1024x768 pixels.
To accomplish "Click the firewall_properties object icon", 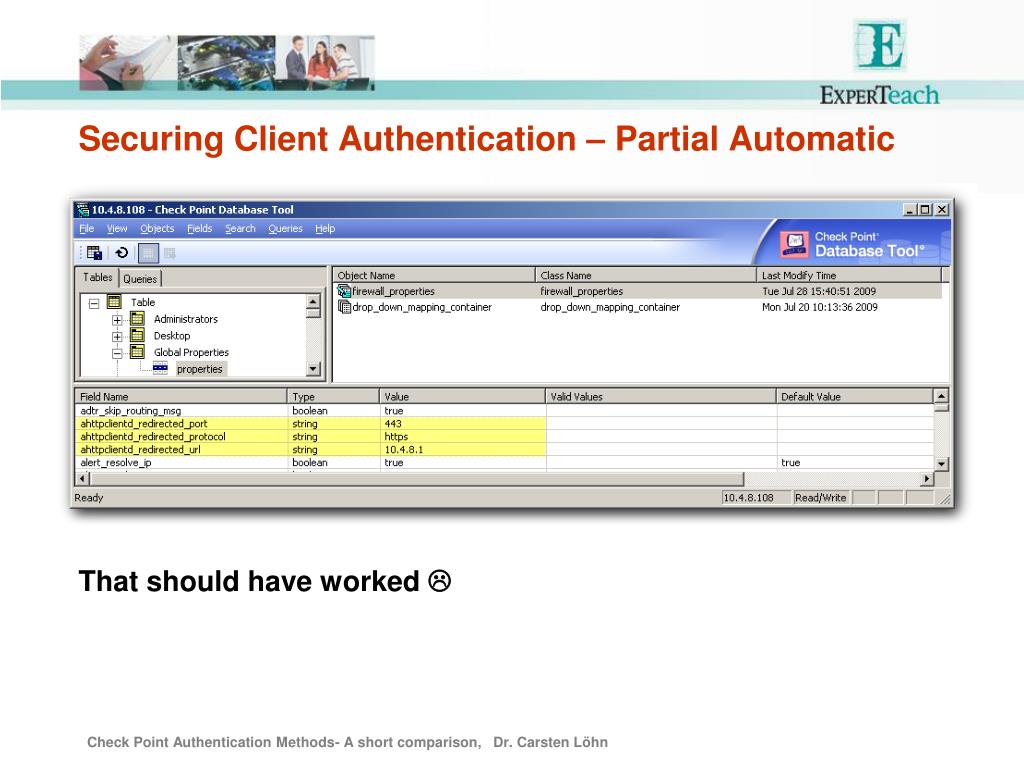I will pyautogui.click(x=344, y=291).
